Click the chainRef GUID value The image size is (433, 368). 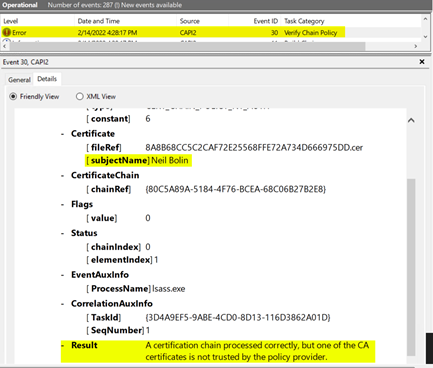coord(235,189)
